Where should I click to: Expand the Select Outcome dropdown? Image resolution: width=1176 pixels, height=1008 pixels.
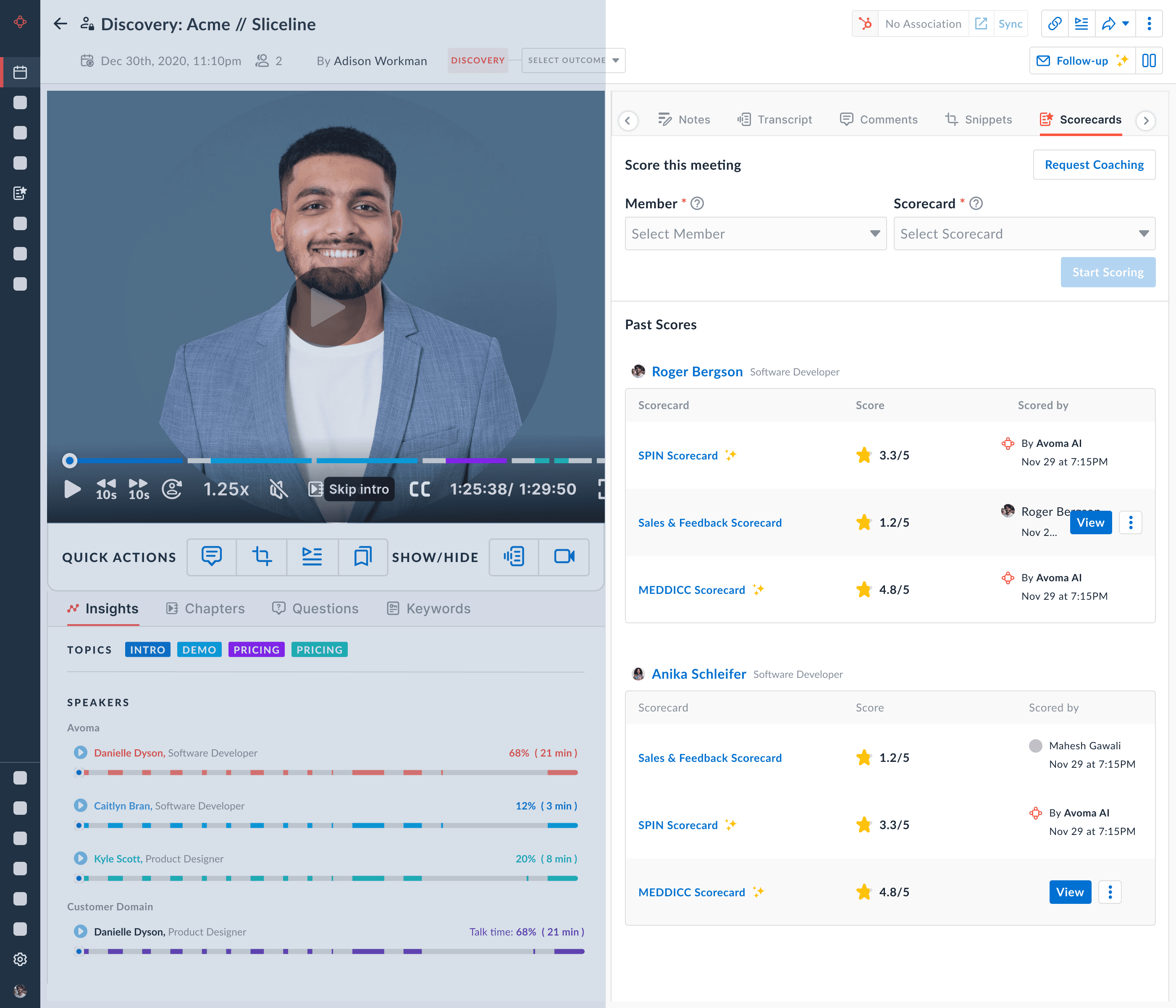coord(573,61)
